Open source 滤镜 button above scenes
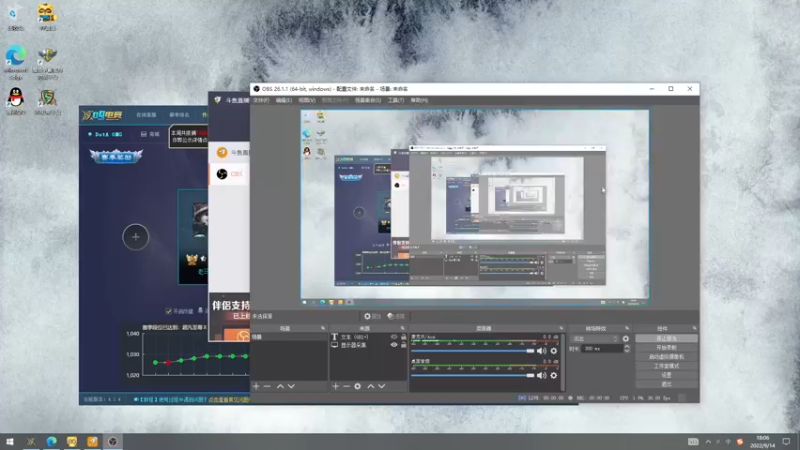 [x=396, y=316]
